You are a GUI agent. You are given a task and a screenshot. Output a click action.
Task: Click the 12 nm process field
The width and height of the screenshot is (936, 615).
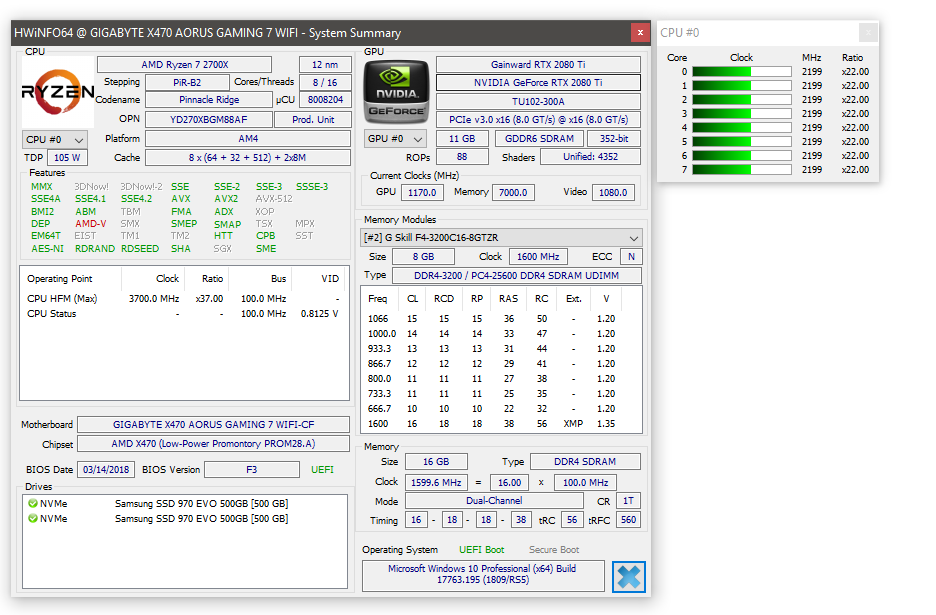point(325,64)
